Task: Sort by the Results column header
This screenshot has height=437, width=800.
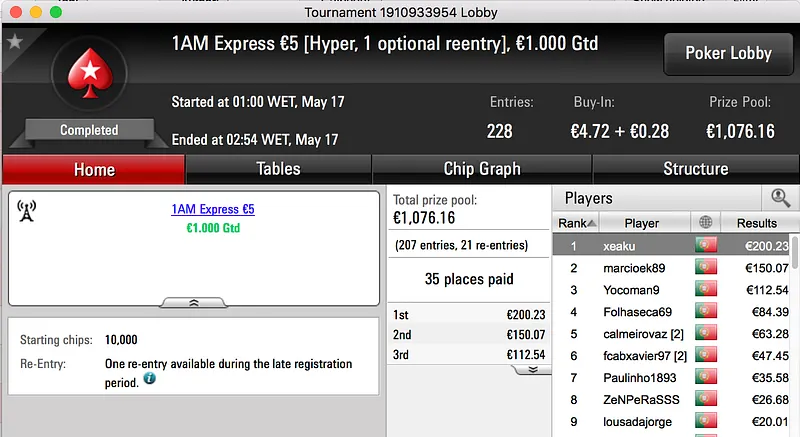Action: click(756, 223)
